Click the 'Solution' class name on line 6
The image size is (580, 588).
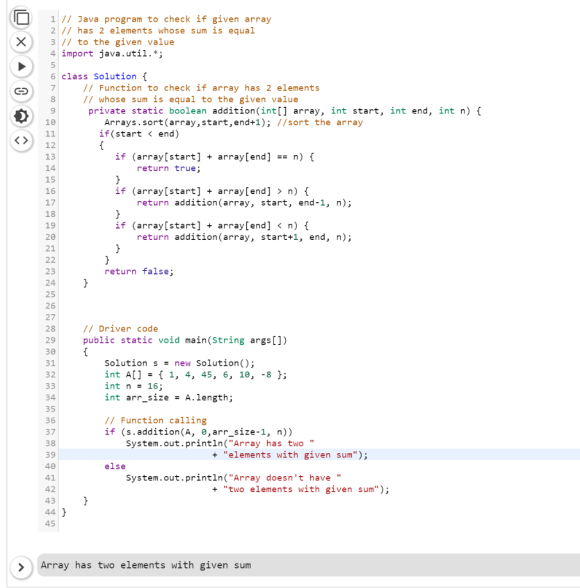coord(115,76)
